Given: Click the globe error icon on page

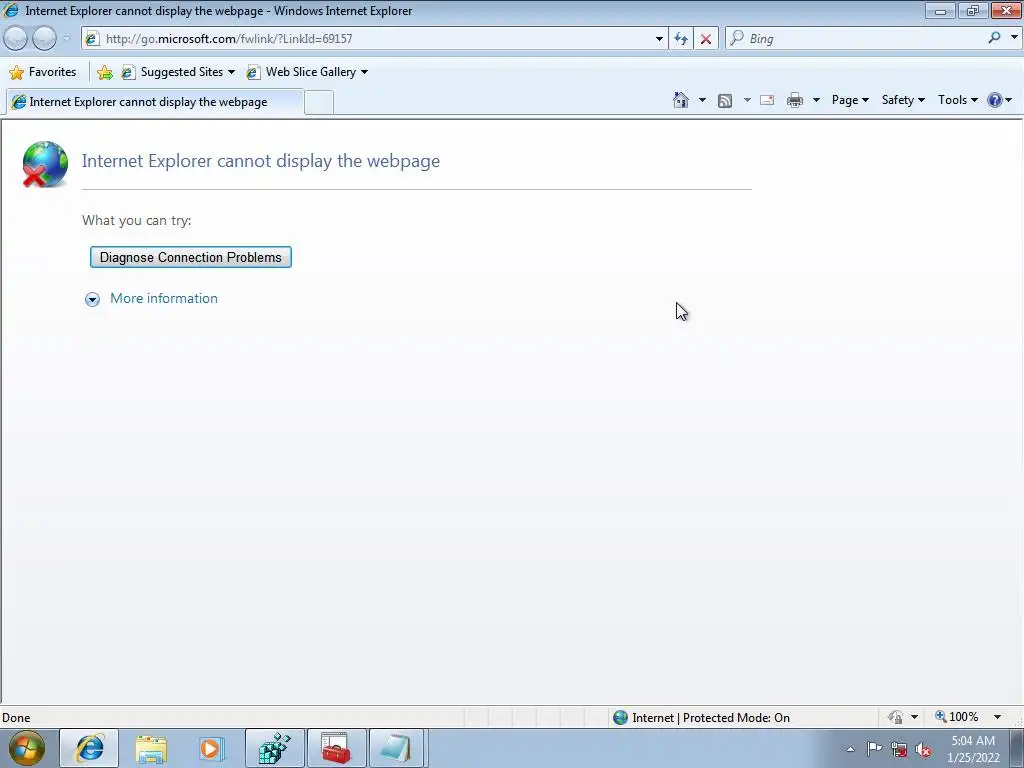Looking at the screenshot, I should tap(44, 164).
